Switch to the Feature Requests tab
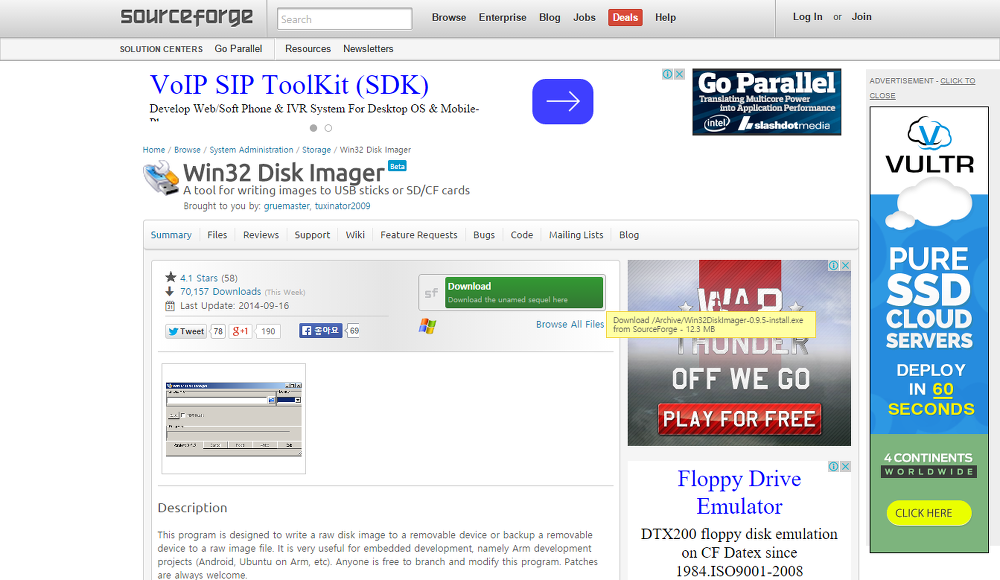 (x=418, y=235)
